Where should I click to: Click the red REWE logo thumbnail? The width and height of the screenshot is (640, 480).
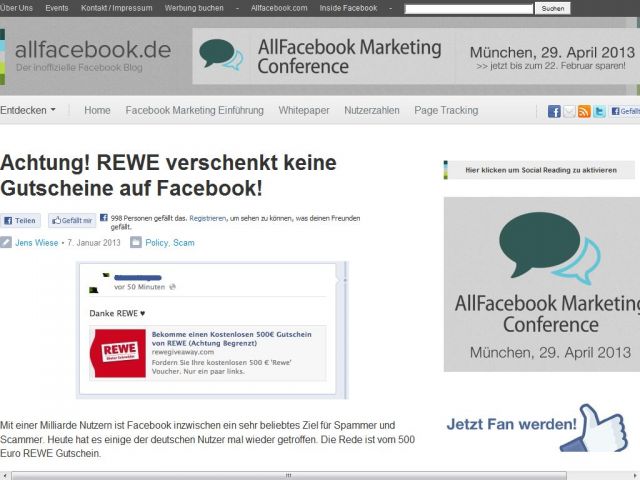point(118,353)
